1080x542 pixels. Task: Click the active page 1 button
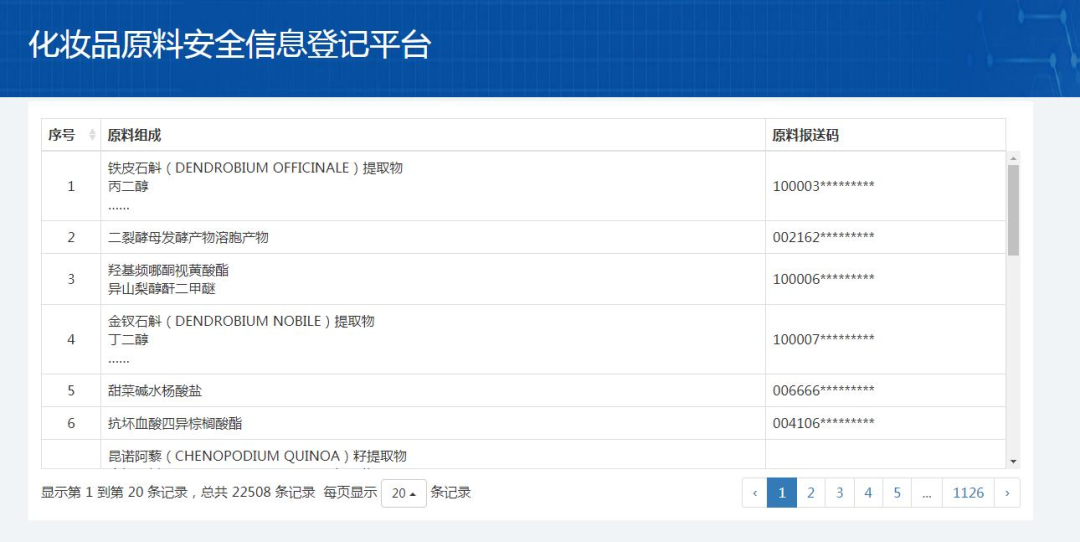point(782,492)
